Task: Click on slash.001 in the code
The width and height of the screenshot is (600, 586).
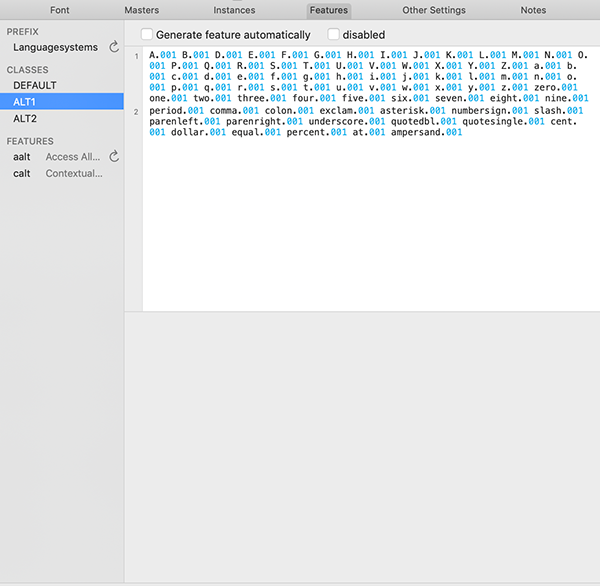Action: tap(558, 111)
